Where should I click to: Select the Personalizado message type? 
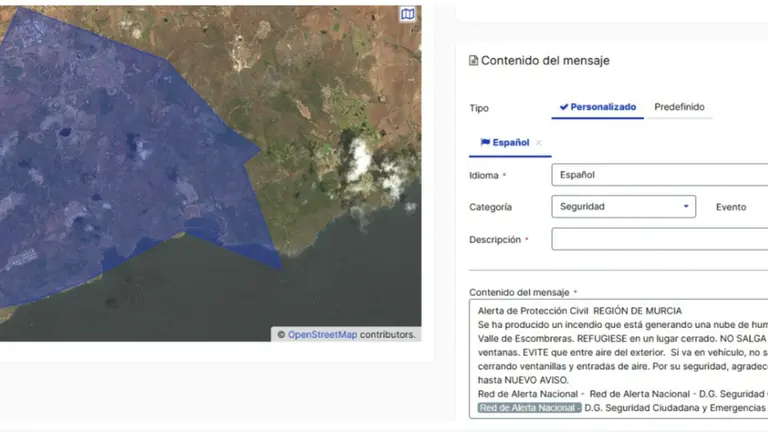pos(597,107)
